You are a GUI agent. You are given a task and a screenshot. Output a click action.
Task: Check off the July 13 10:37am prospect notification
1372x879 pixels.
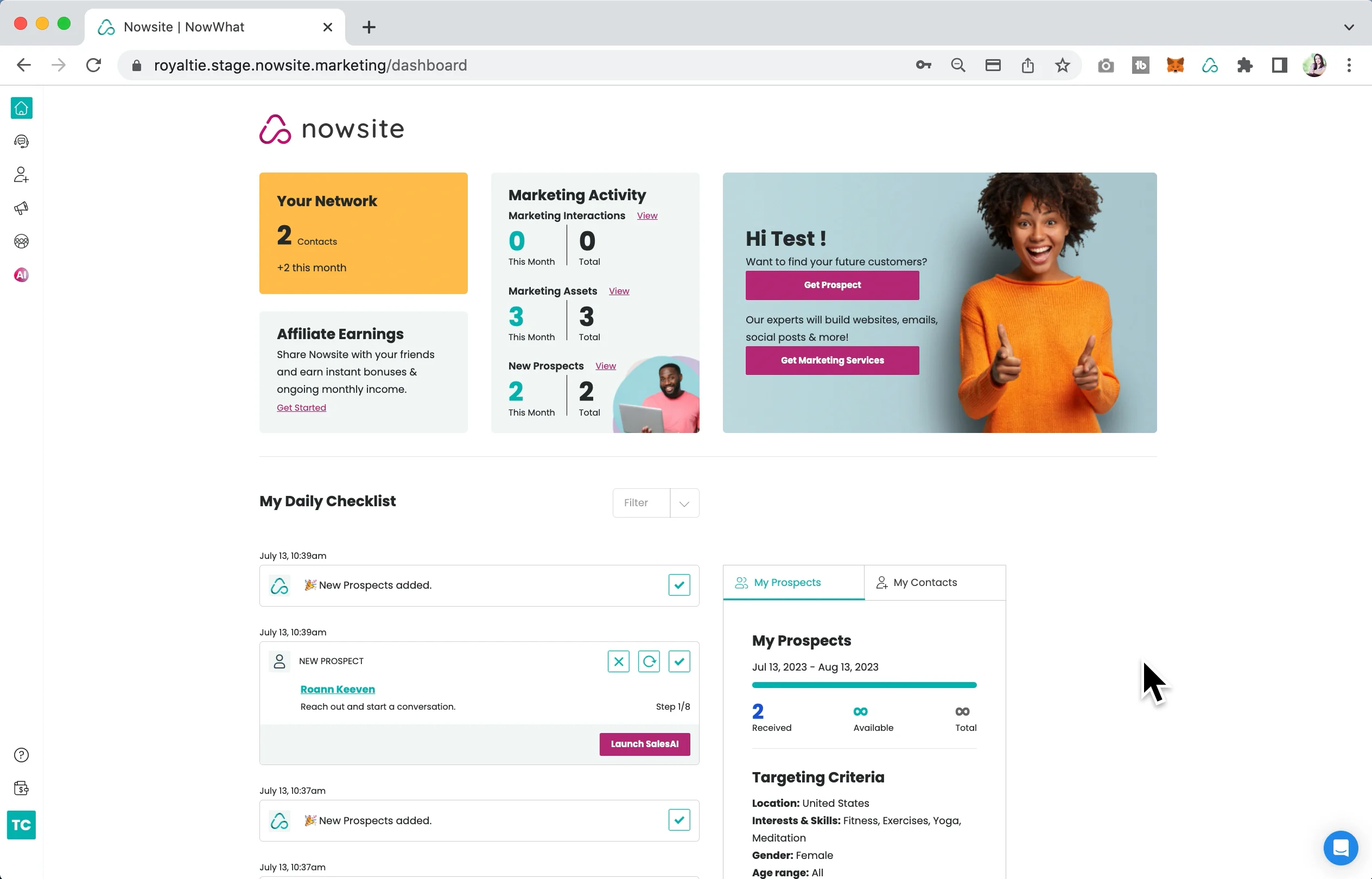tap(679, 820)
